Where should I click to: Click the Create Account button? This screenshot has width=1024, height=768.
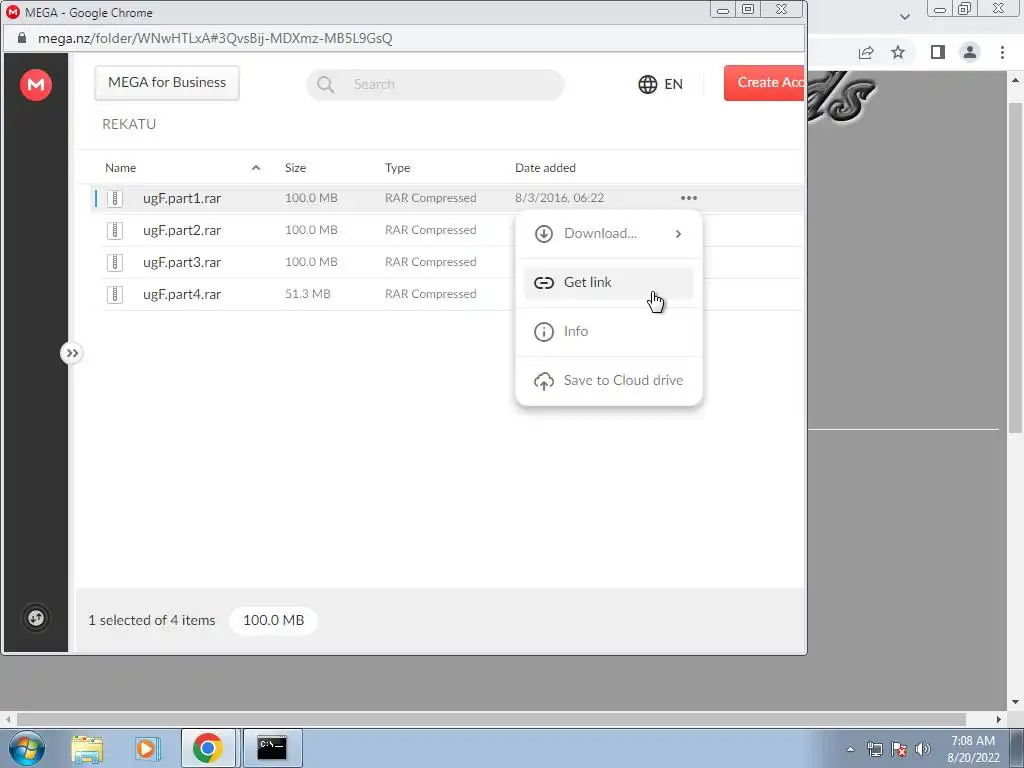pos(764,83)
